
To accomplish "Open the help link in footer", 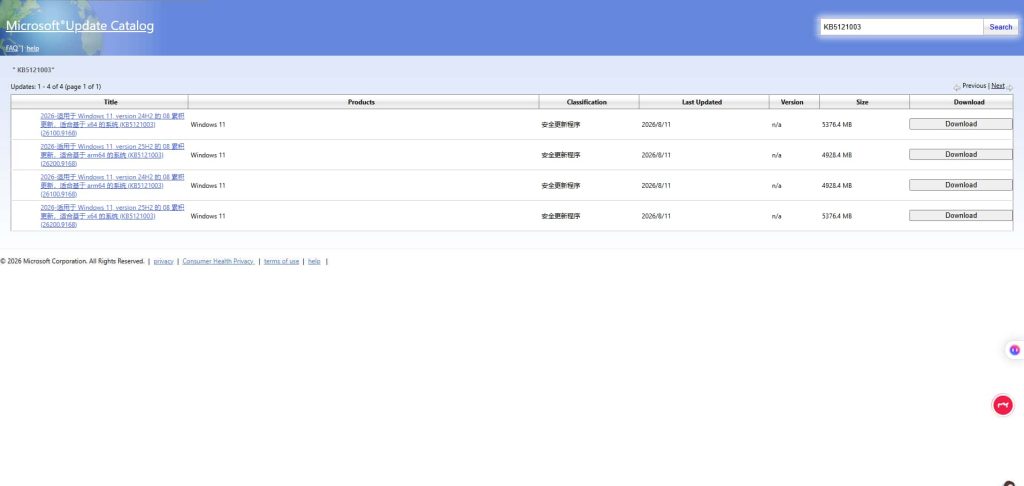I will (x=314, y=261).
